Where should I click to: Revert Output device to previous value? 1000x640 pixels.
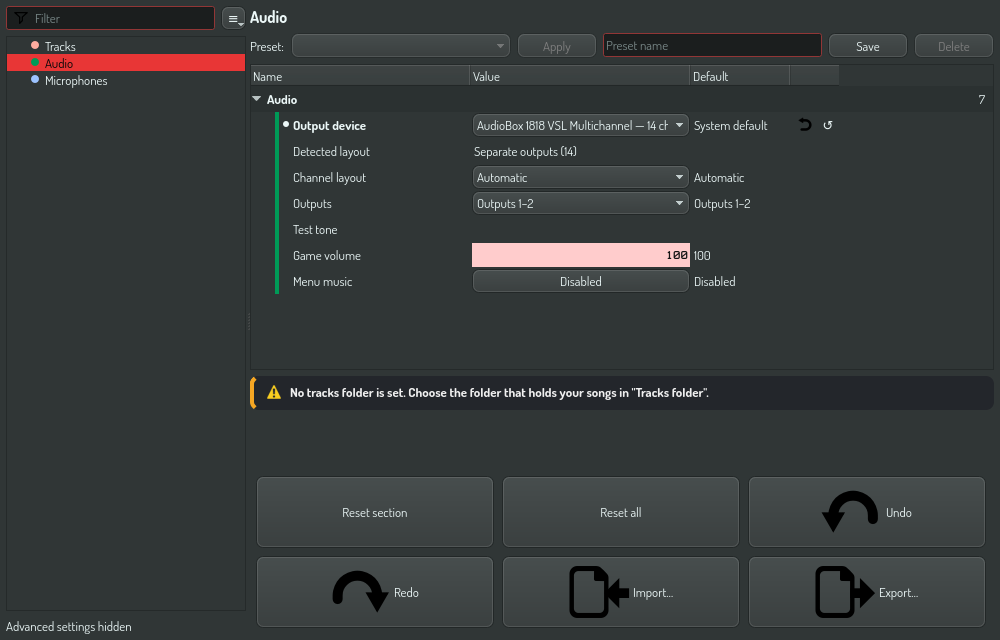[x=805, y=125]
